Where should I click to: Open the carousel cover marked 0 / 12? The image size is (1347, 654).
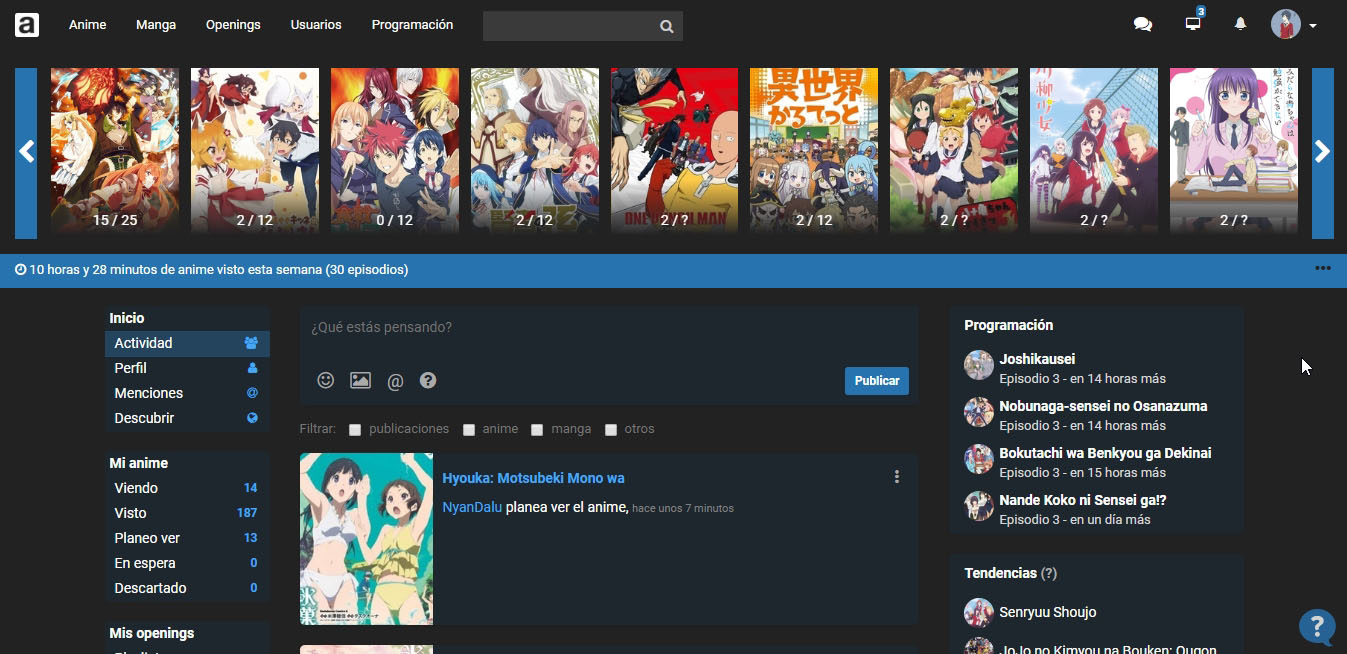tap(395, 153)
